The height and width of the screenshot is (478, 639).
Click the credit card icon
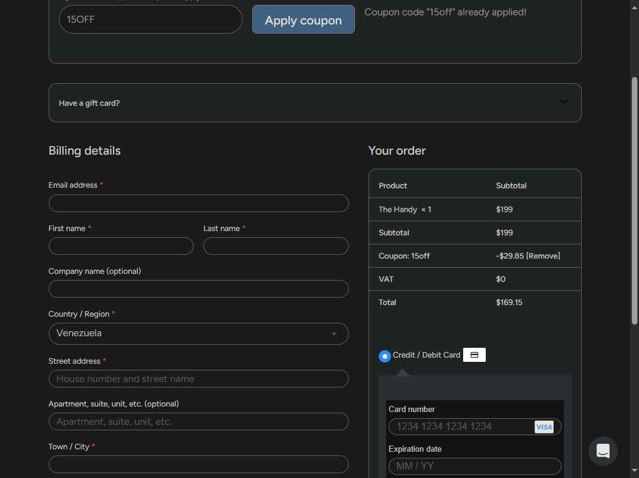[x=474, y=355]
